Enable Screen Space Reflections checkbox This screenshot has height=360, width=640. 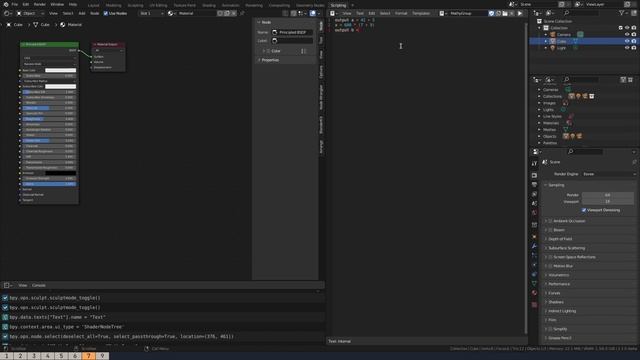coord(550,257)
